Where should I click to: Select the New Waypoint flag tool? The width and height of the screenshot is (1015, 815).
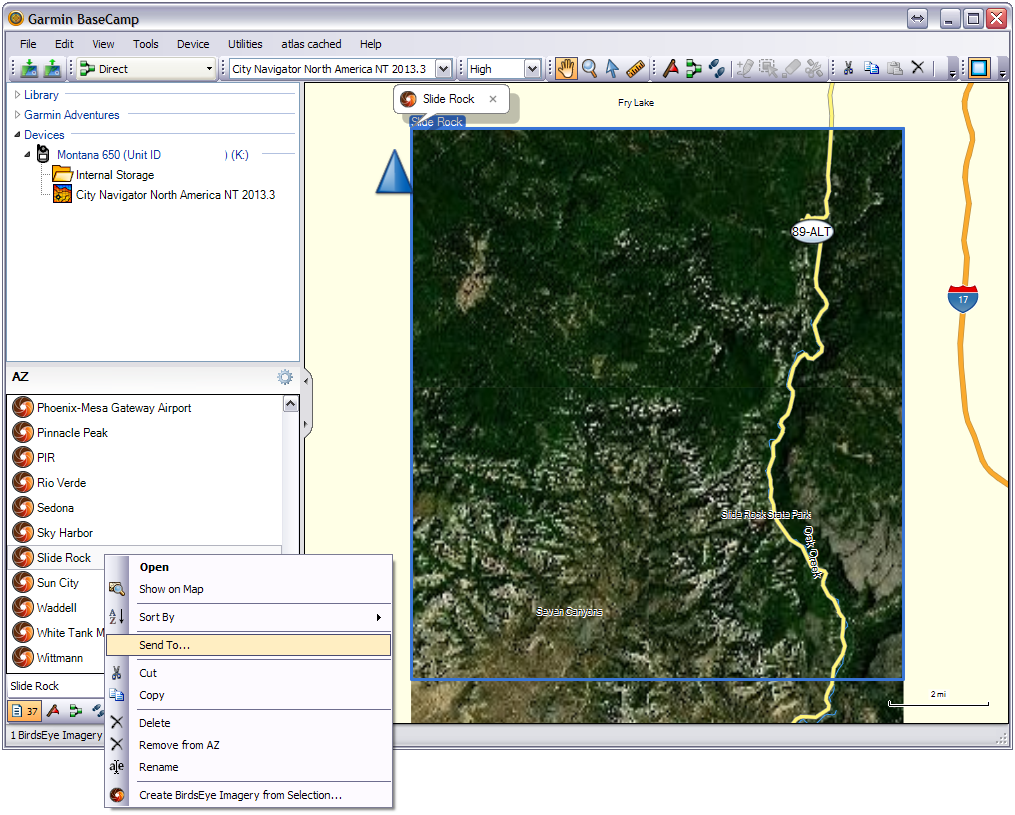pyautogui.click(x=671, y=69)
